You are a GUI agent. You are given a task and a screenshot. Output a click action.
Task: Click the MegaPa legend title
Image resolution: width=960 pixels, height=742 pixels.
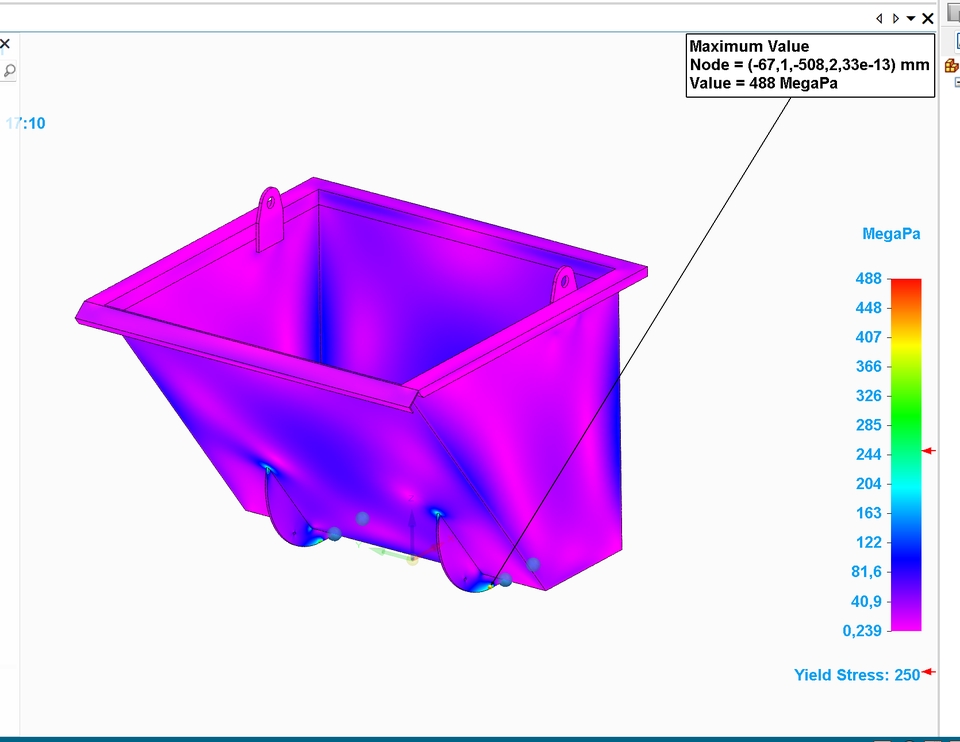pyautogui.click(x=891, y=233)
